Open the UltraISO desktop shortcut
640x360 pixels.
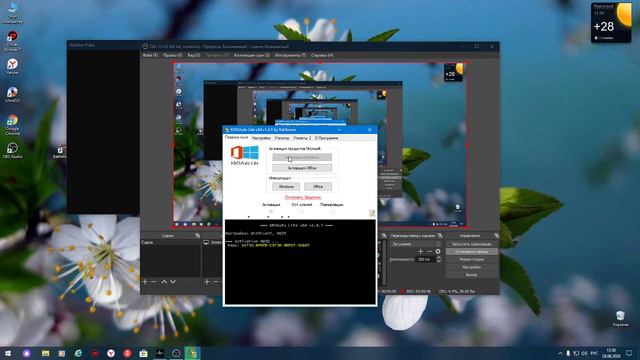pos(12,95)
